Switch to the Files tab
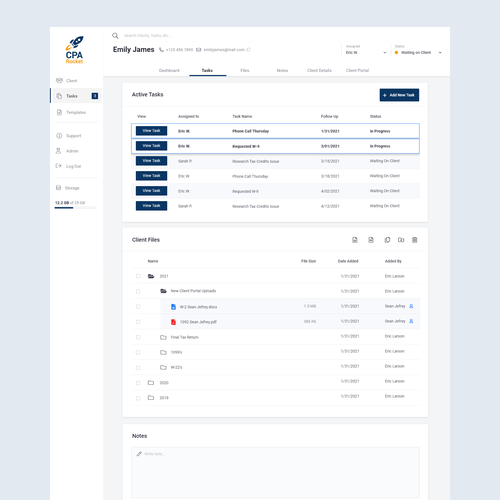 coord(245,70)
